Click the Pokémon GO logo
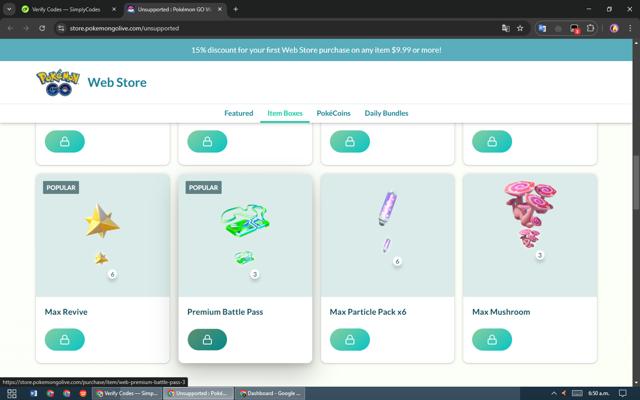The height and width of the screenshot is (400, 640). coord(58,82)
